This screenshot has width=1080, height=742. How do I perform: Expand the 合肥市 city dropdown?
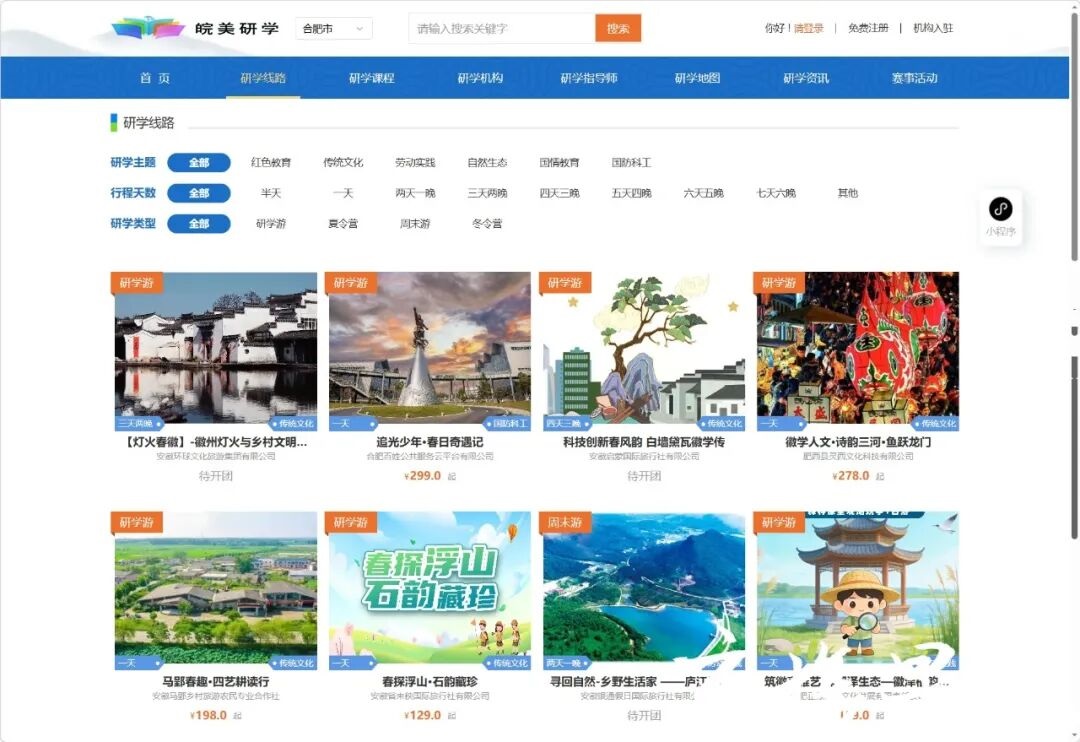click(334, 29)
